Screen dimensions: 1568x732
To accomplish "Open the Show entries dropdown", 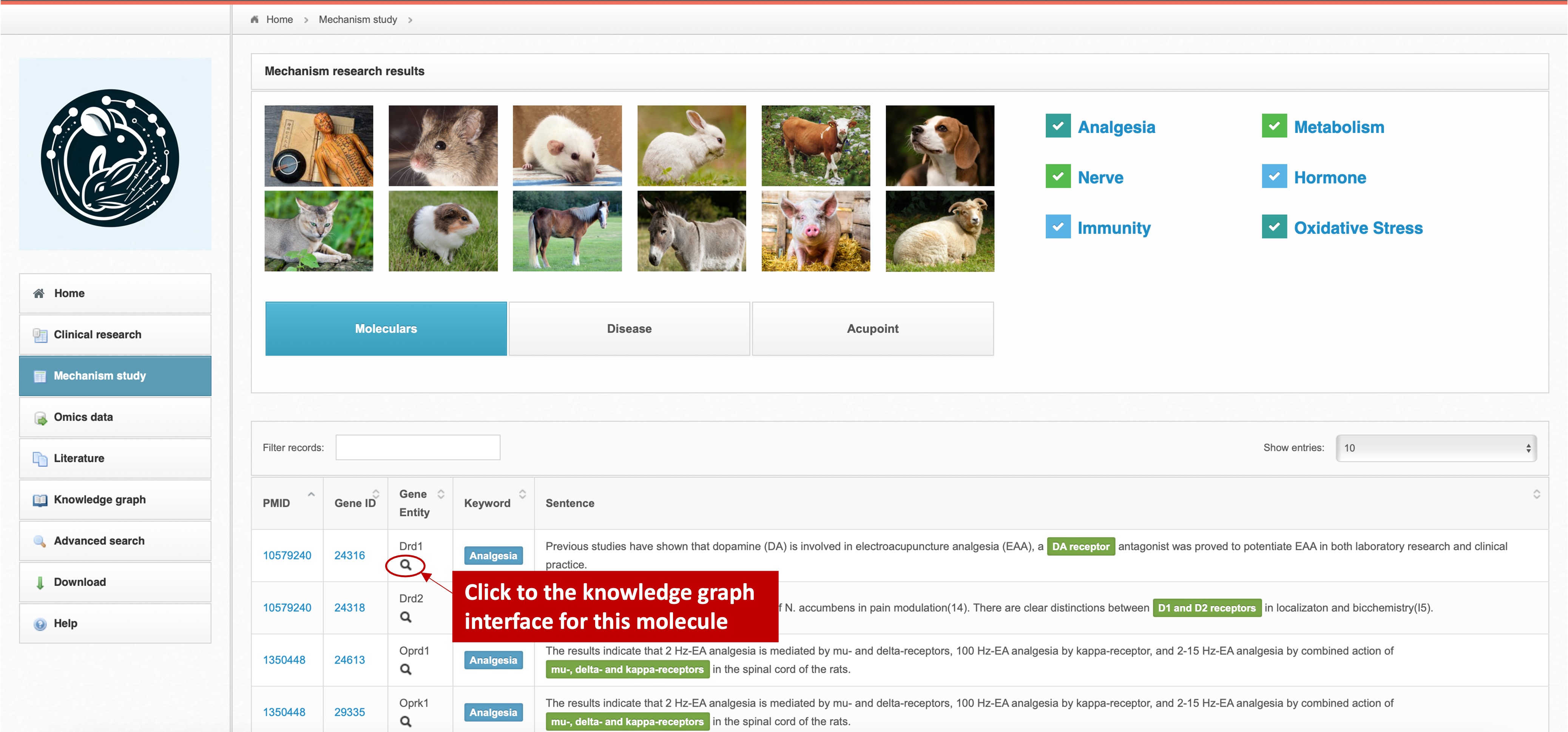I will click(1436, 448).
